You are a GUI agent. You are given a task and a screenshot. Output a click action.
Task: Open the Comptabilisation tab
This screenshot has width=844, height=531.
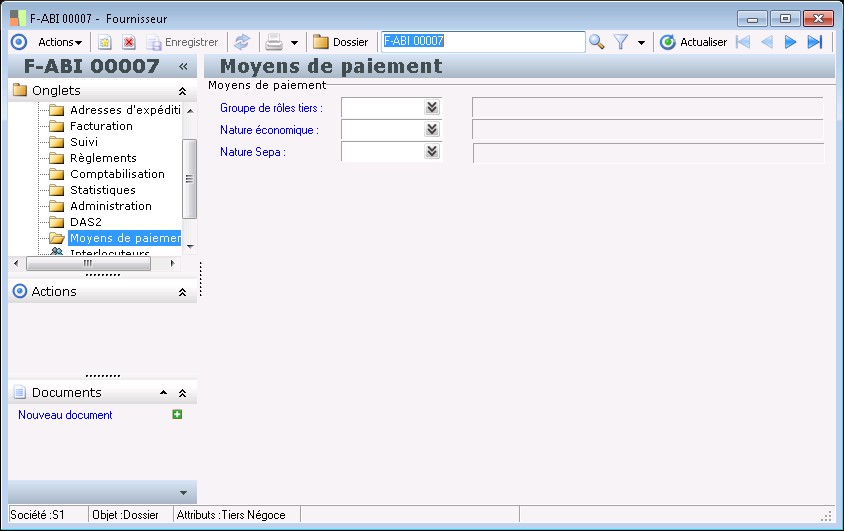pyautogui.click(x=117, y=174)
